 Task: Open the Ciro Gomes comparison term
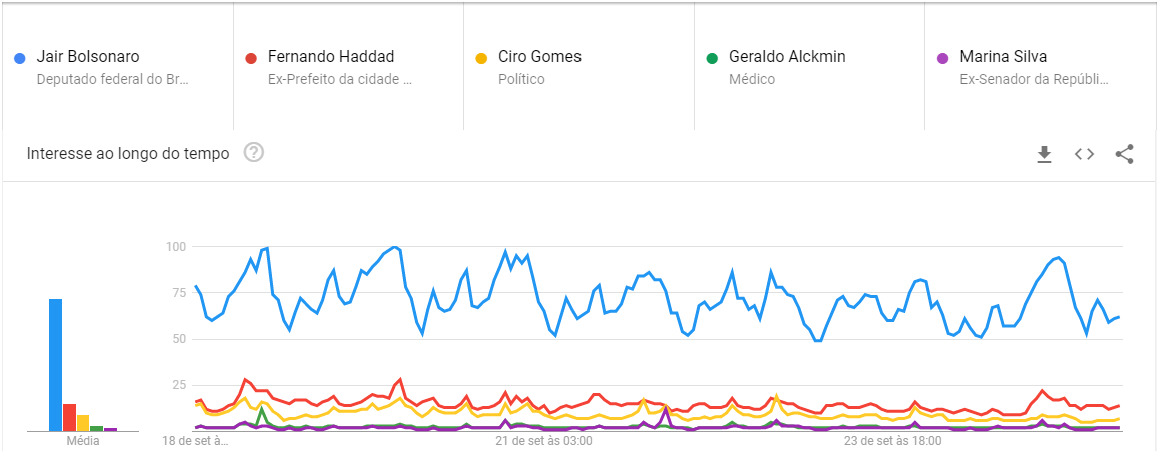coord(540,57)
